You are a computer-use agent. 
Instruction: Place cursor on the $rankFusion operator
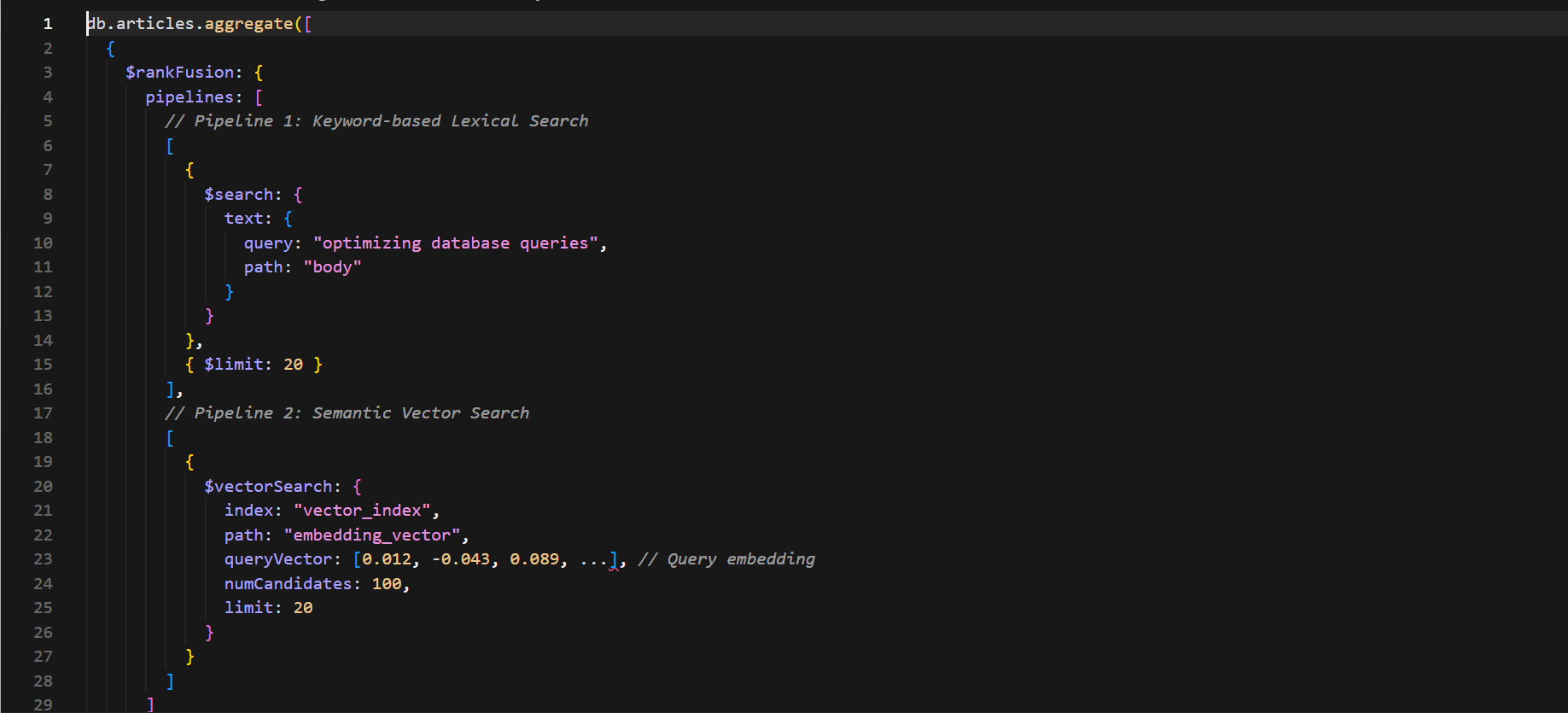pyautogui.click(x=179, y=73)
